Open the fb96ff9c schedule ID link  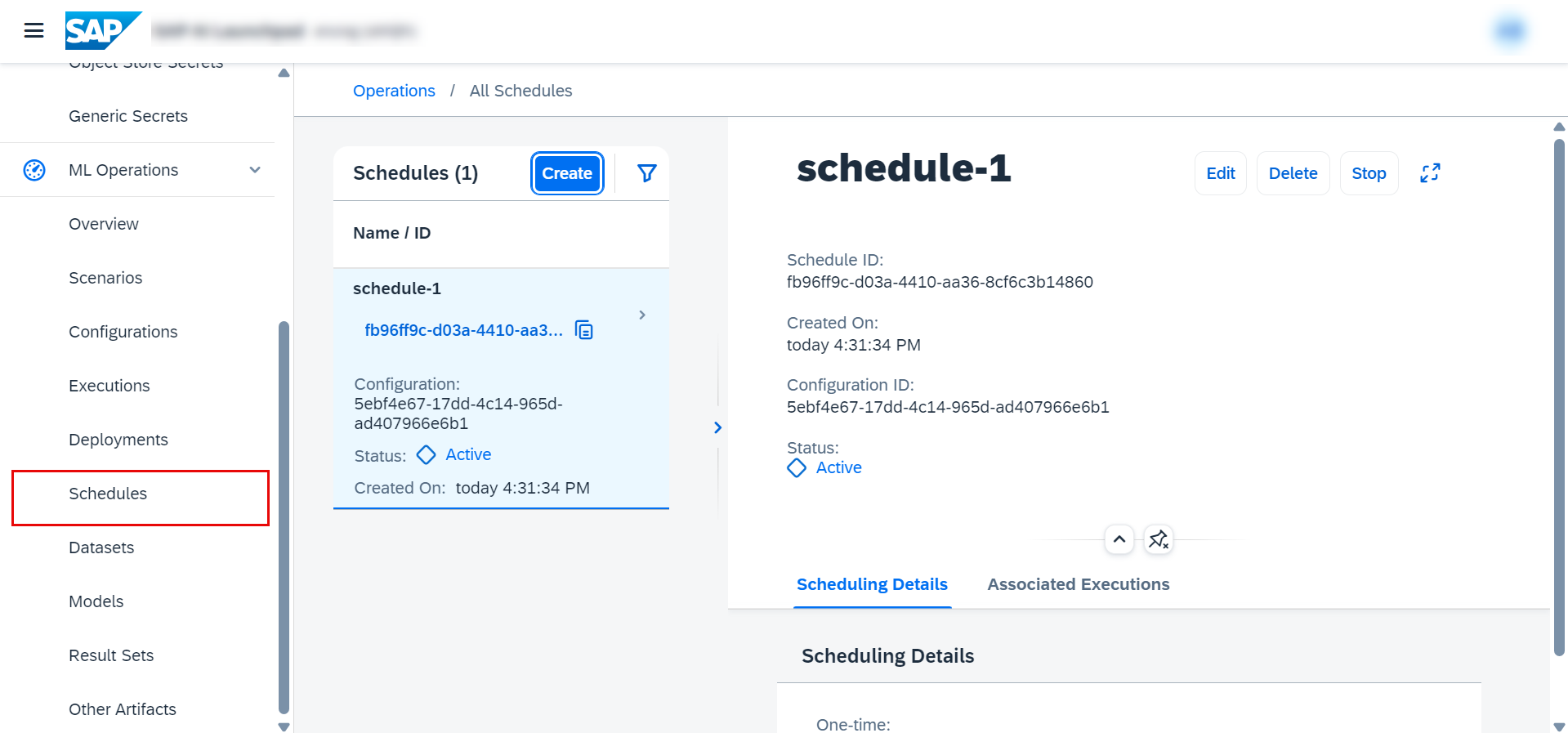[463, 330]
